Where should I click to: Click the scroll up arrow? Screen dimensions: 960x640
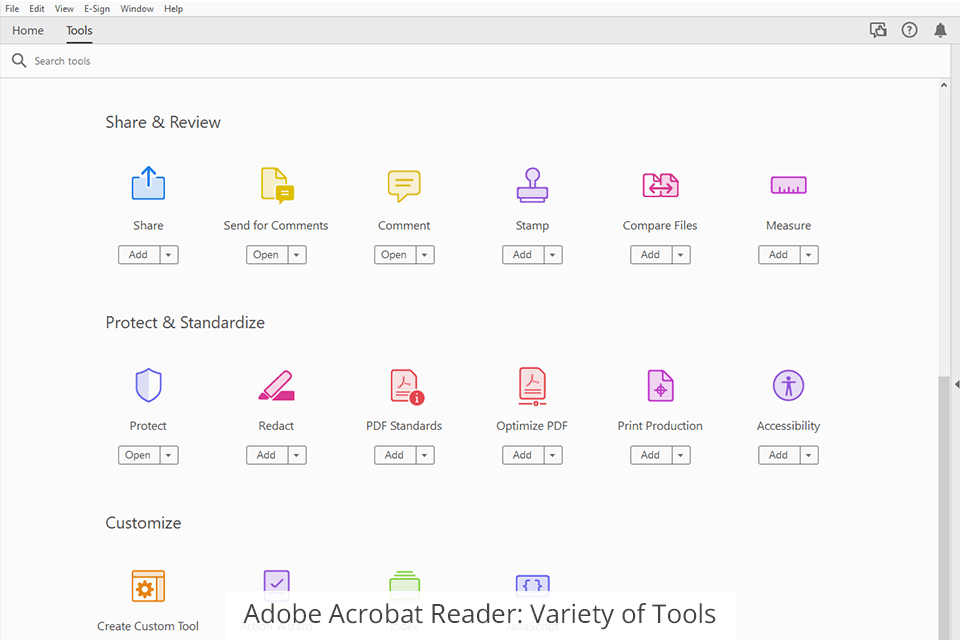[x=943, y=86]
